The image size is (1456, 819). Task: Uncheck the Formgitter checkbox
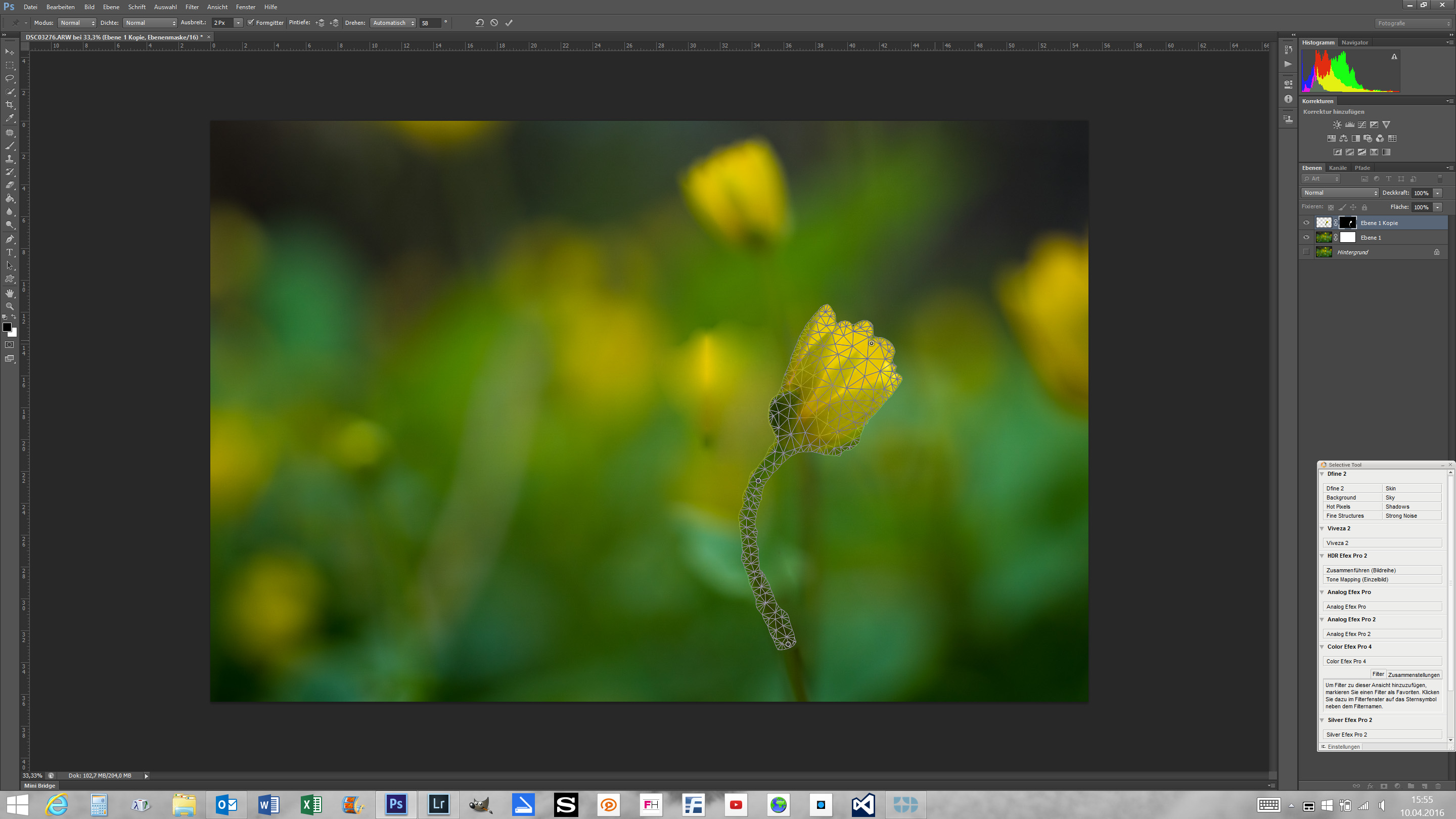[x=251, y=23]
